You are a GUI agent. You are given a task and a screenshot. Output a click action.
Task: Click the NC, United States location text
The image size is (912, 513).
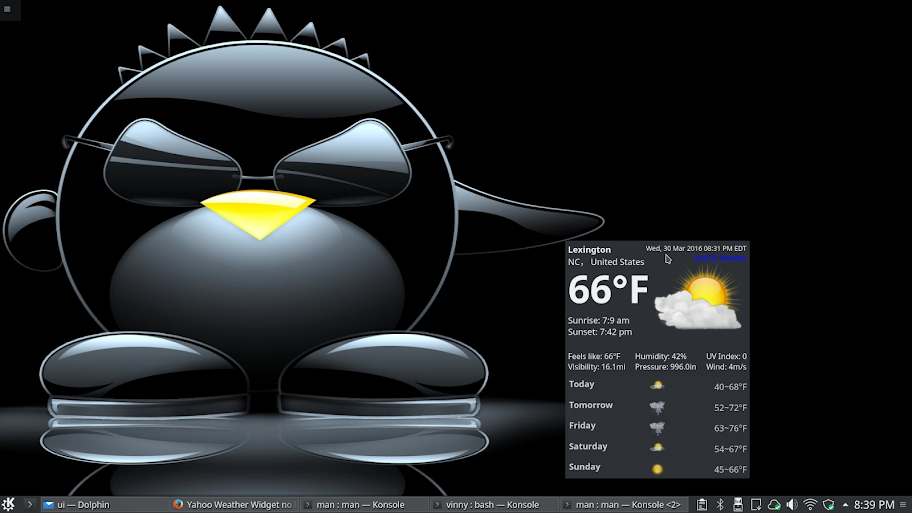[605, 262]
